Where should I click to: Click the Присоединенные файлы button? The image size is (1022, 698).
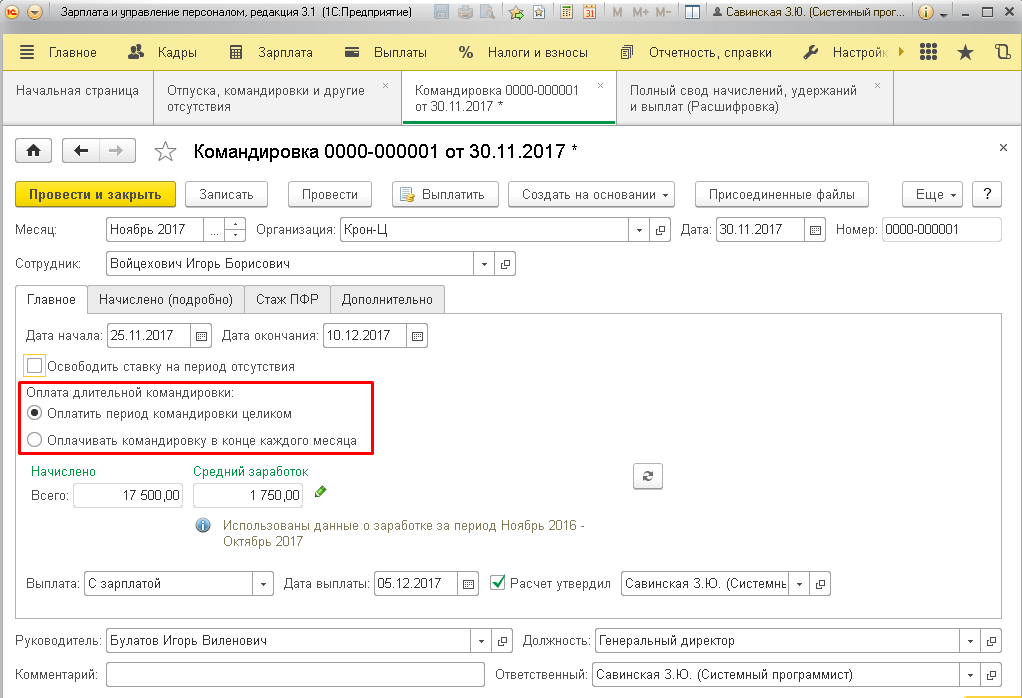(781, 194)
